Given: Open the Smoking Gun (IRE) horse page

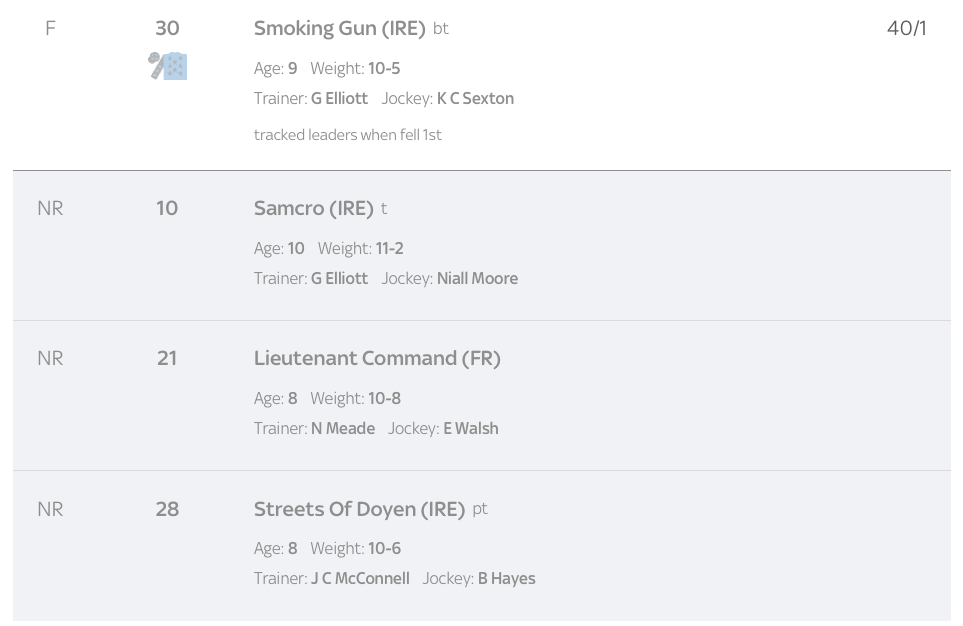Looking at the screenshot, I should [x=340, y=28].
